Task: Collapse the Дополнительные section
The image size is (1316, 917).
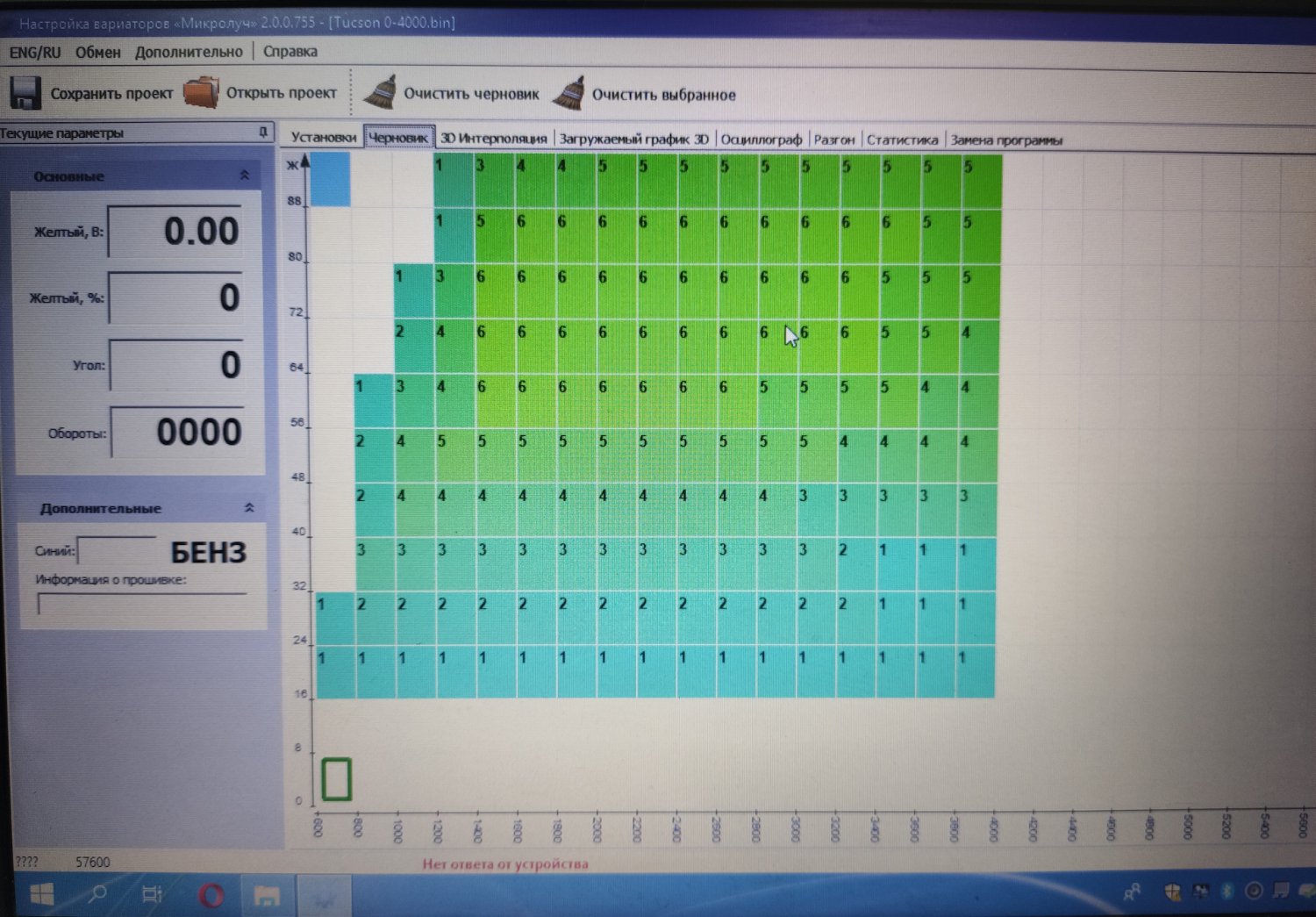Action: [249, 508]
